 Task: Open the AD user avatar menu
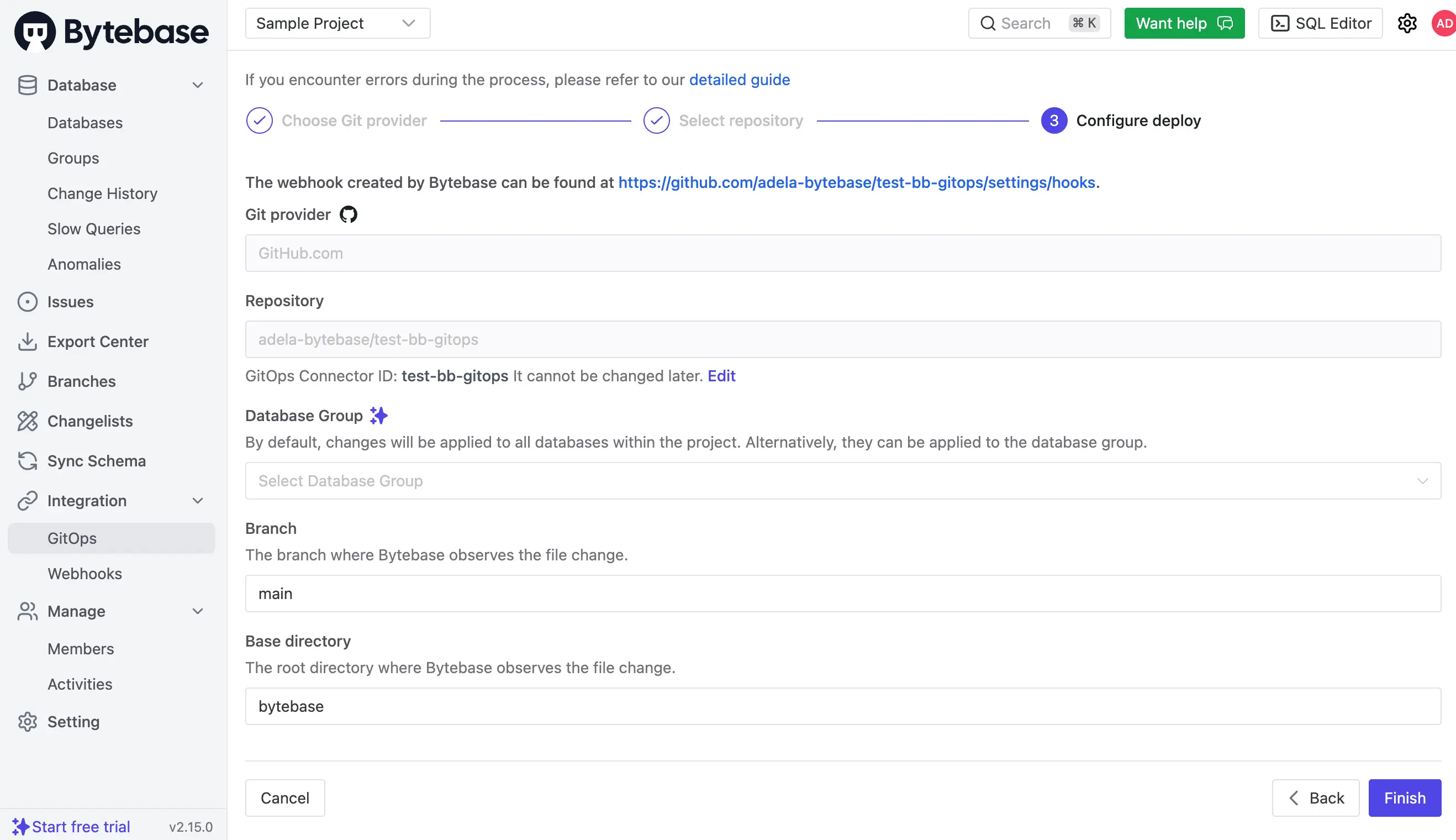pos(1443,23)
